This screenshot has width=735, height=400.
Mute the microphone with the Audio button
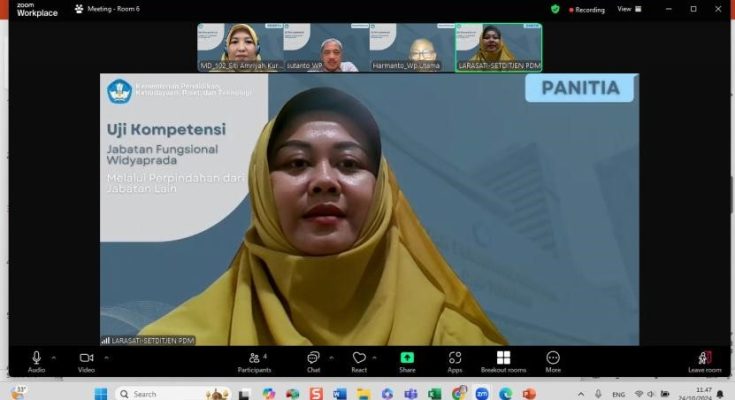[x=36, y=359]
